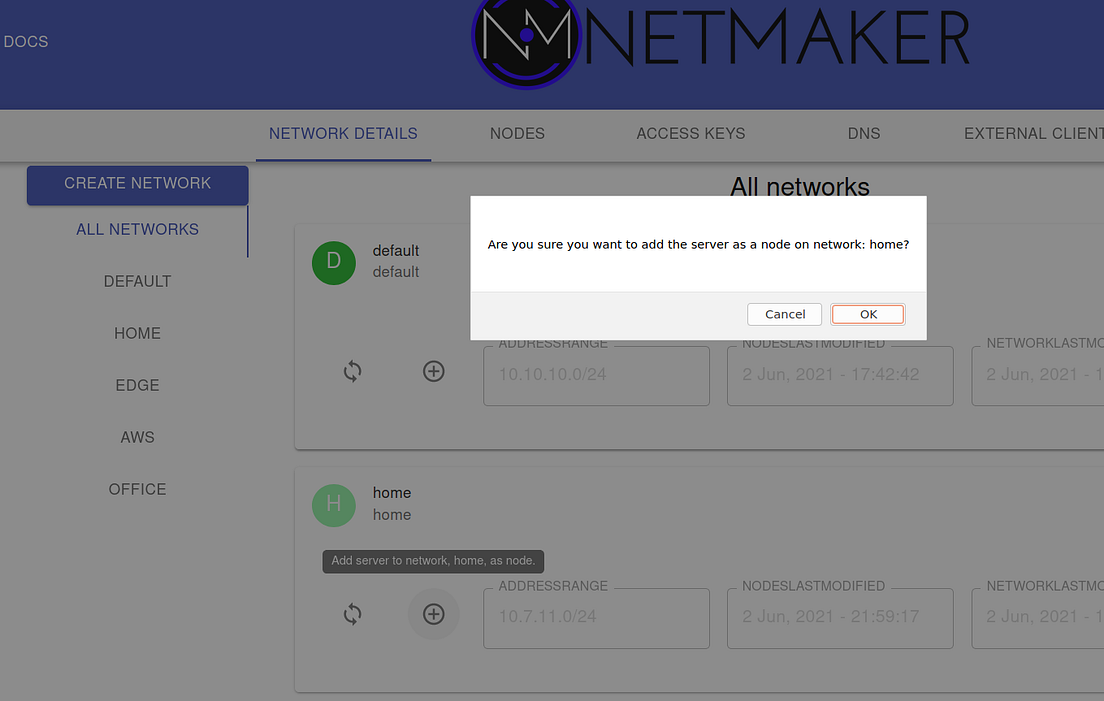The image size is (1104, 701).
Task: Click the CREATE NETWORK button
Action: [x=137, y=184]
